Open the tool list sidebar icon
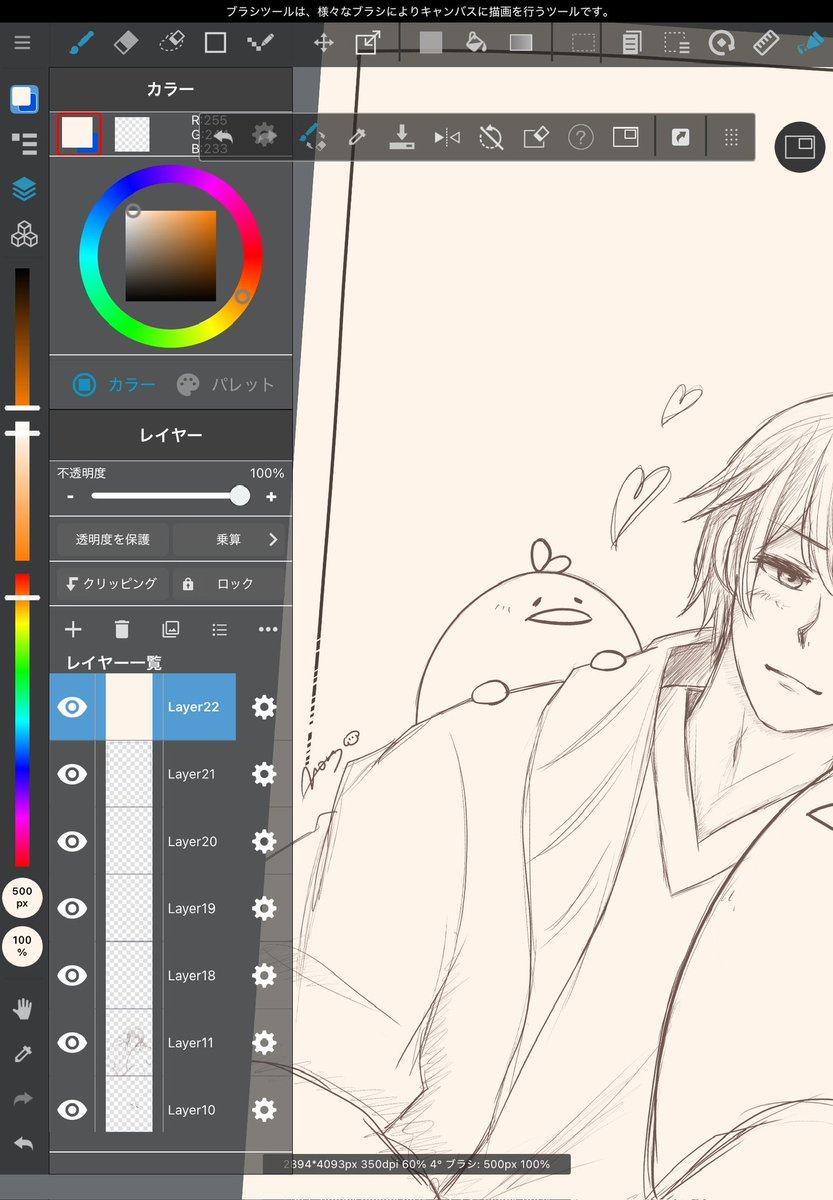The height and width of the screenshot is (1200, 833). (24, 144)
